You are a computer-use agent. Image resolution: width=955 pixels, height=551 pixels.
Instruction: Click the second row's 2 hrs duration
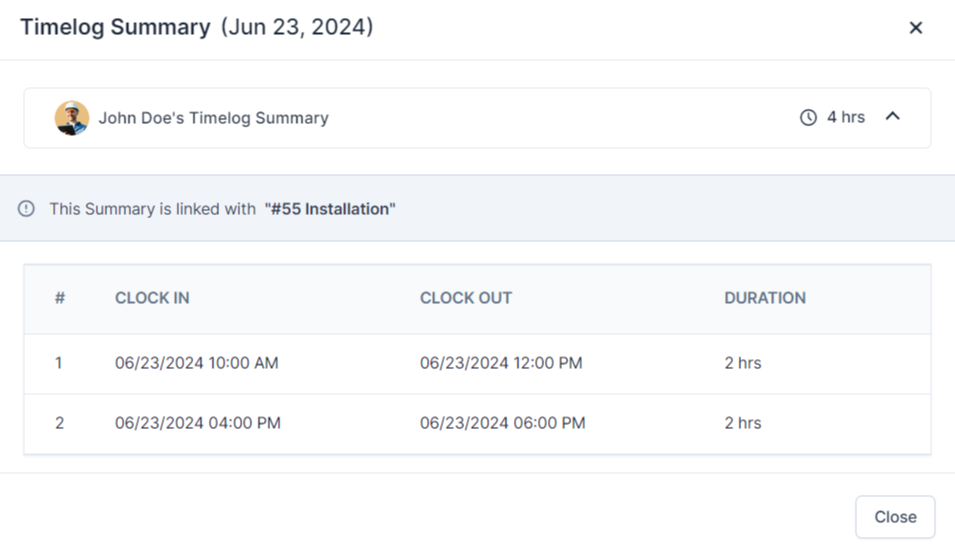tap(743, 423)
